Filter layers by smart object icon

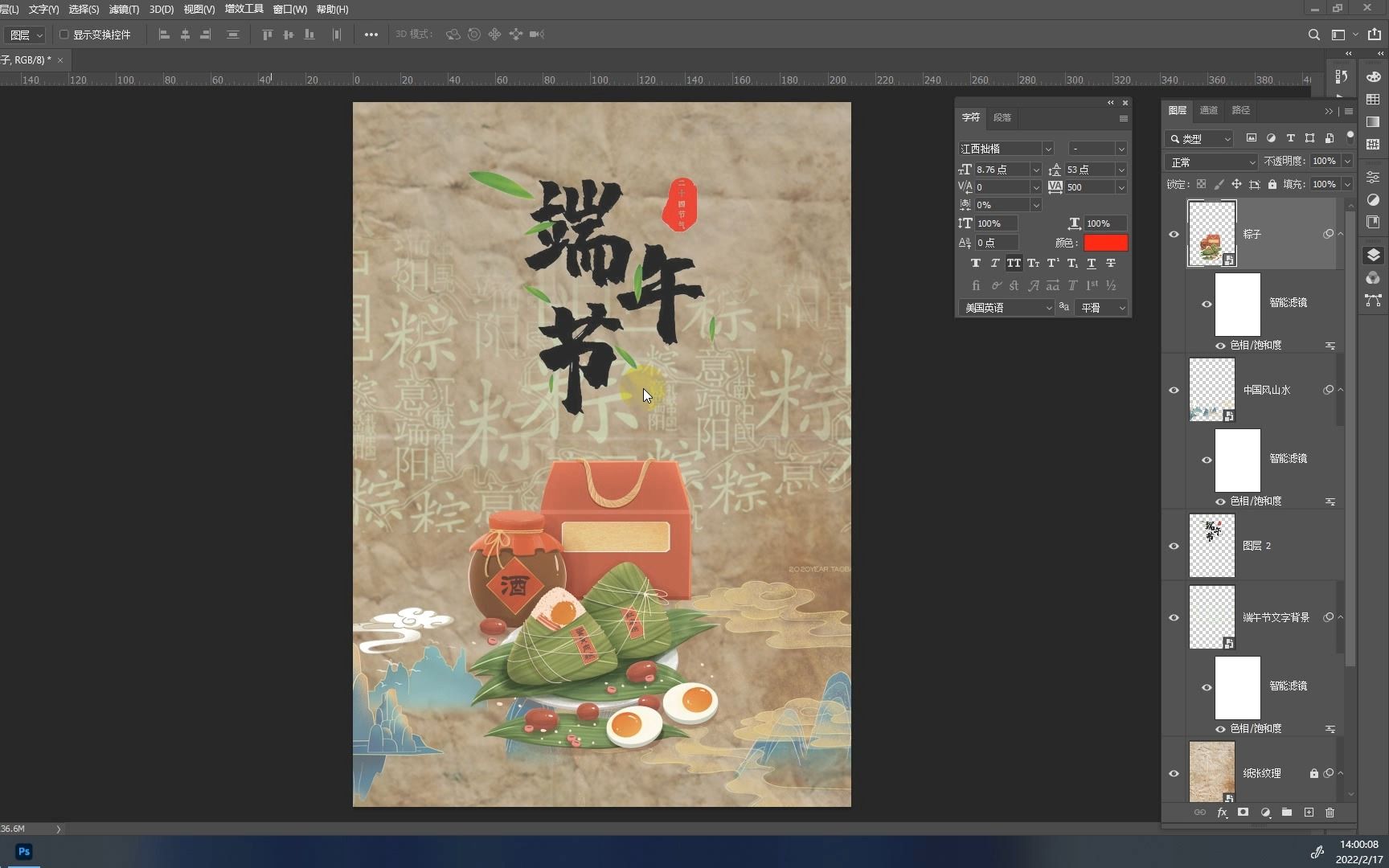(1329, 138)
